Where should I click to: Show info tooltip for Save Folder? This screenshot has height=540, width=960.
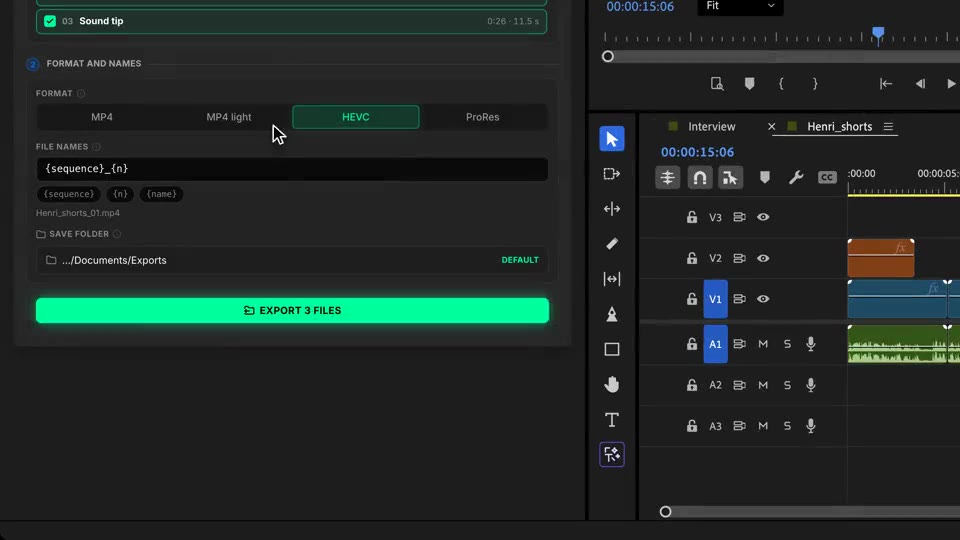click(117, 234)
